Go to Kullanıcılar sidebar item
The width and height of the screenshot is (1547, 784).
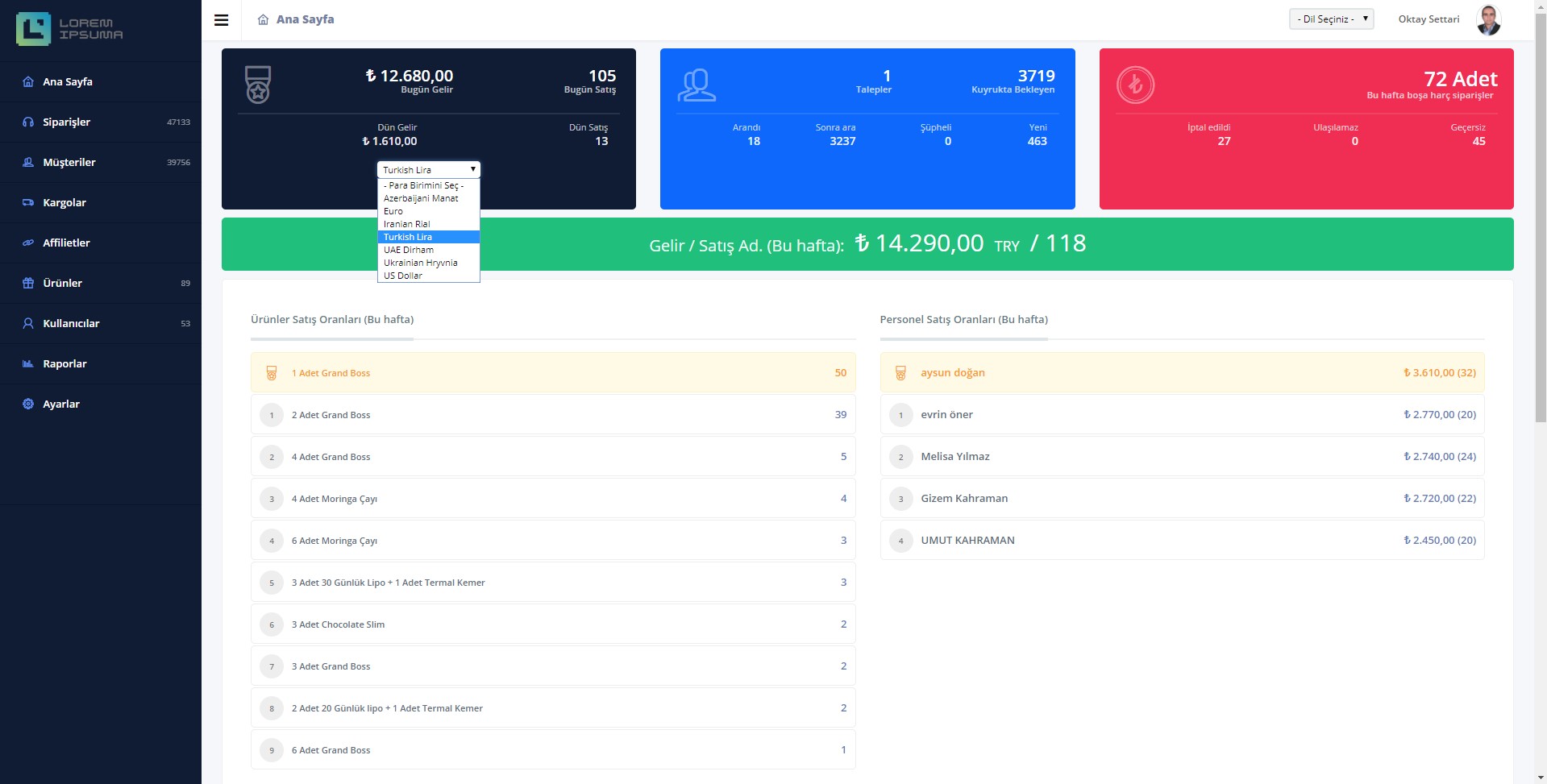click(71, 324)
